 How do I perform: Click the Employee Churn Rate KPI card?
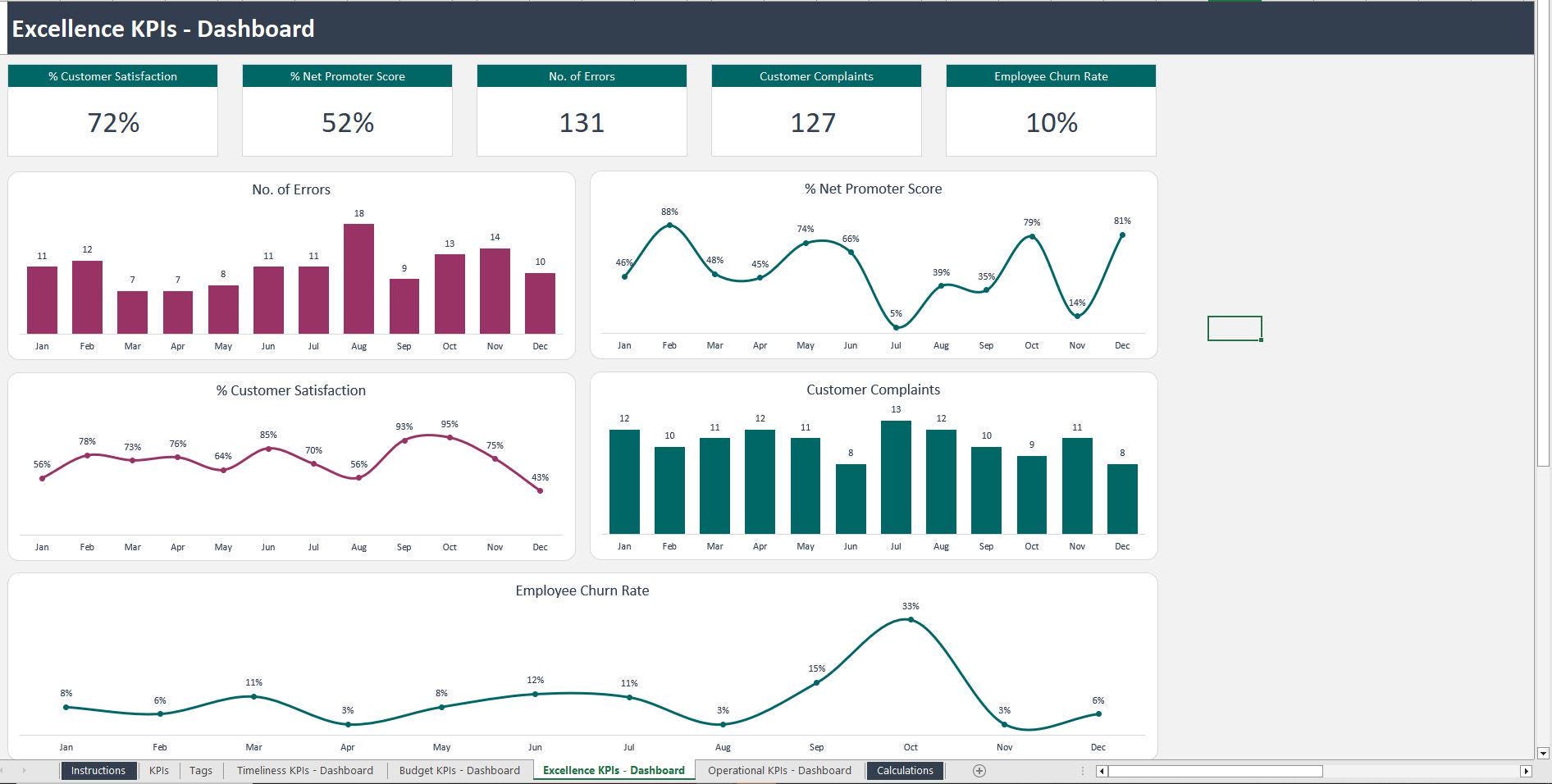(1051, 111)
